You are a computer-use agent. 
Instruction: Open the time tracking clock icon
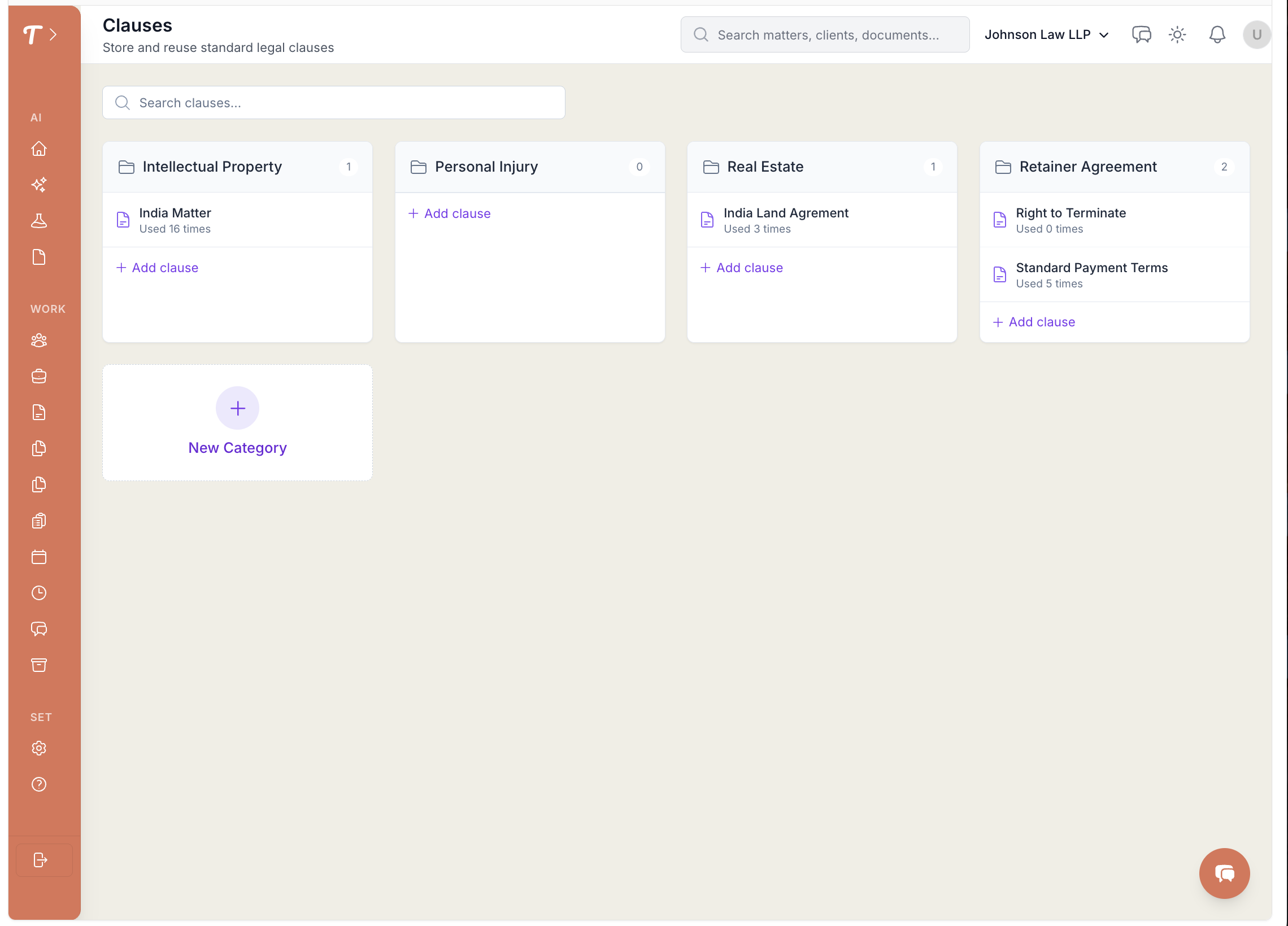(38, 593)
